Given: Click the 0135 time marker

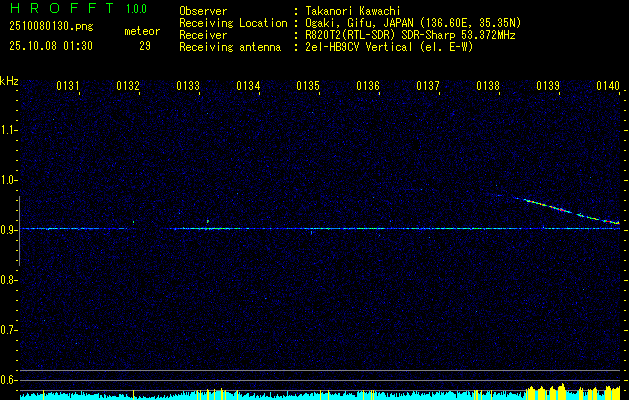Looking at the screenshot, I should (308, 86).
